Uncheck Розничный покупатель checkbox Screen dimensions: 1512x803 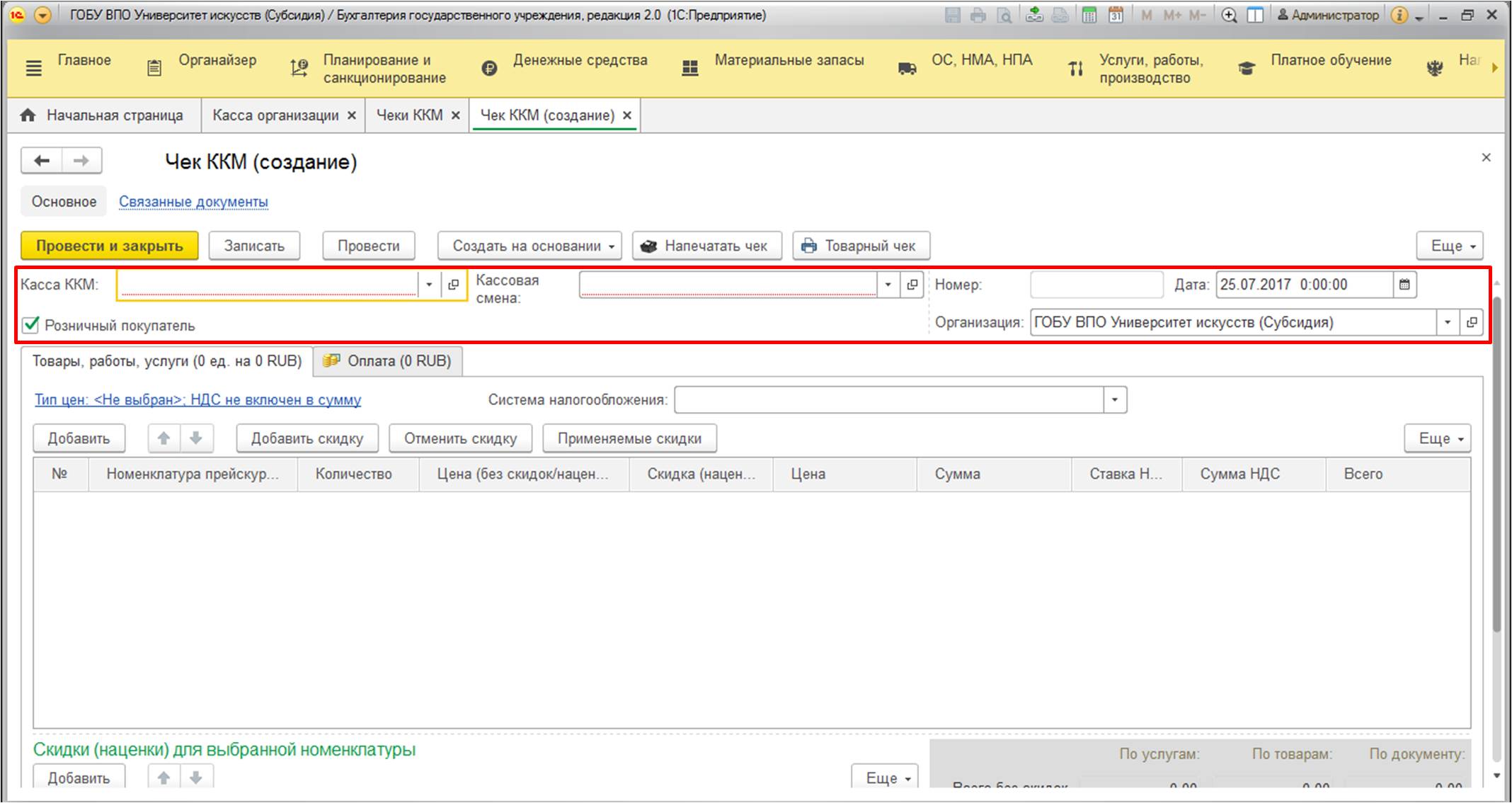pos(30,325)
